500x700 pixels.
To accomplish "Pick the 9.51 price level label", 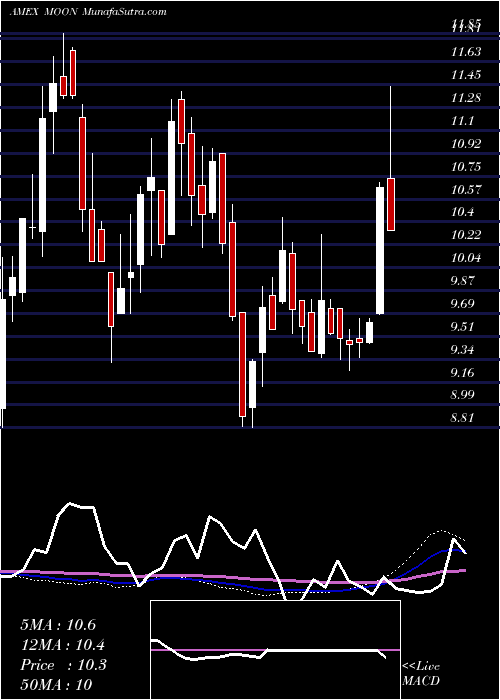I will 464,327.
